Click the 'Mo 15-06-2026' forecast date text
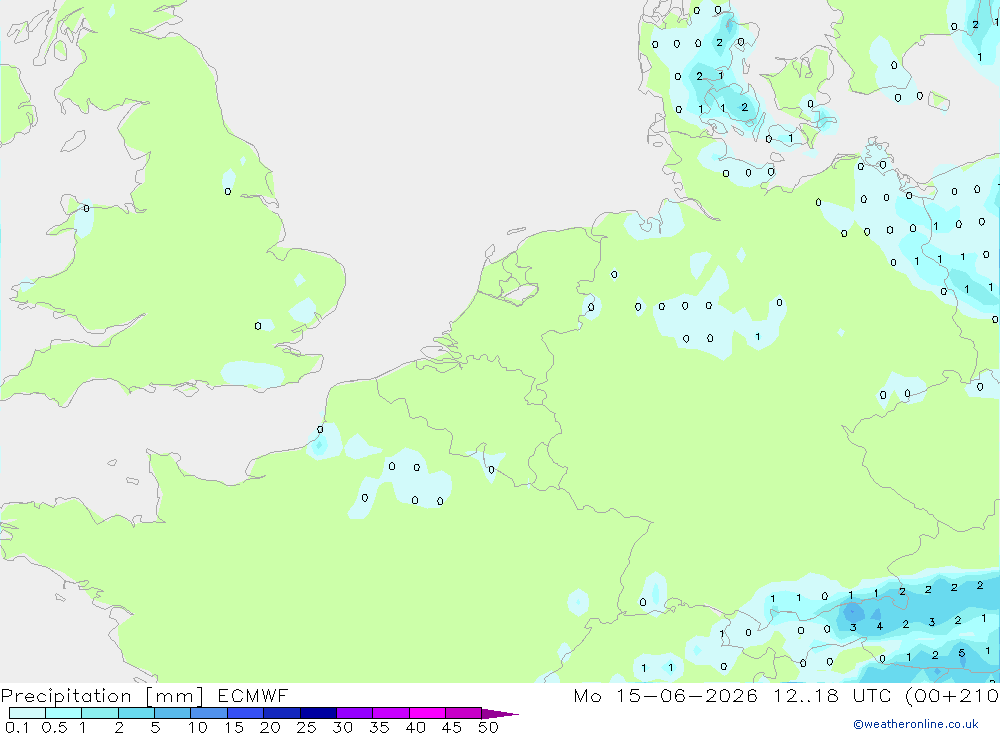Viewport: 1000px width, 733px height. point(665,695)
